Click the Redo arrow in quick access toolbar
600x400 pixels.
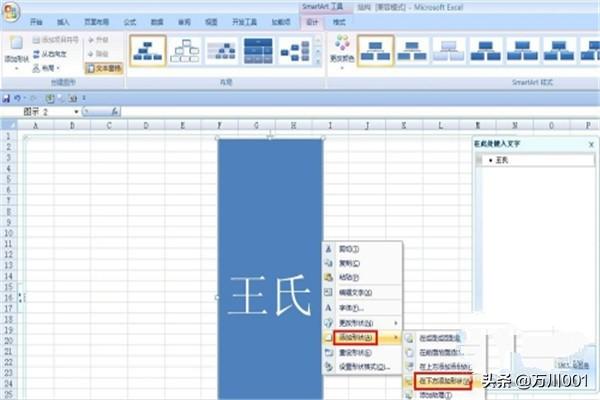pos(34,98)
